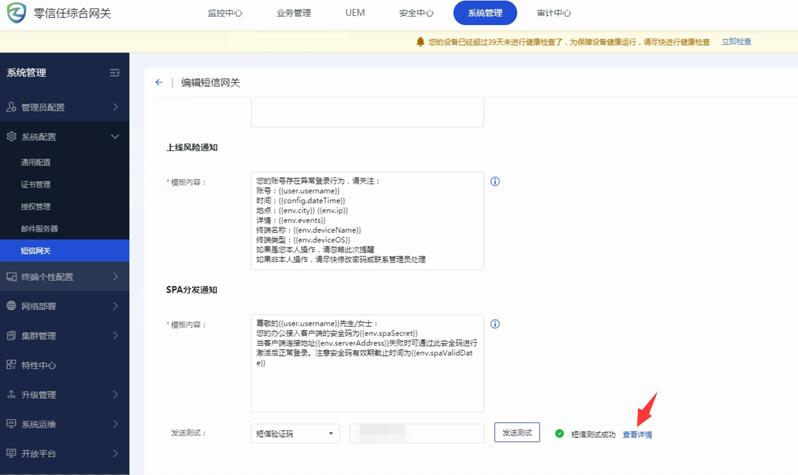Open the 审计中心 tab

coord(553,13)
